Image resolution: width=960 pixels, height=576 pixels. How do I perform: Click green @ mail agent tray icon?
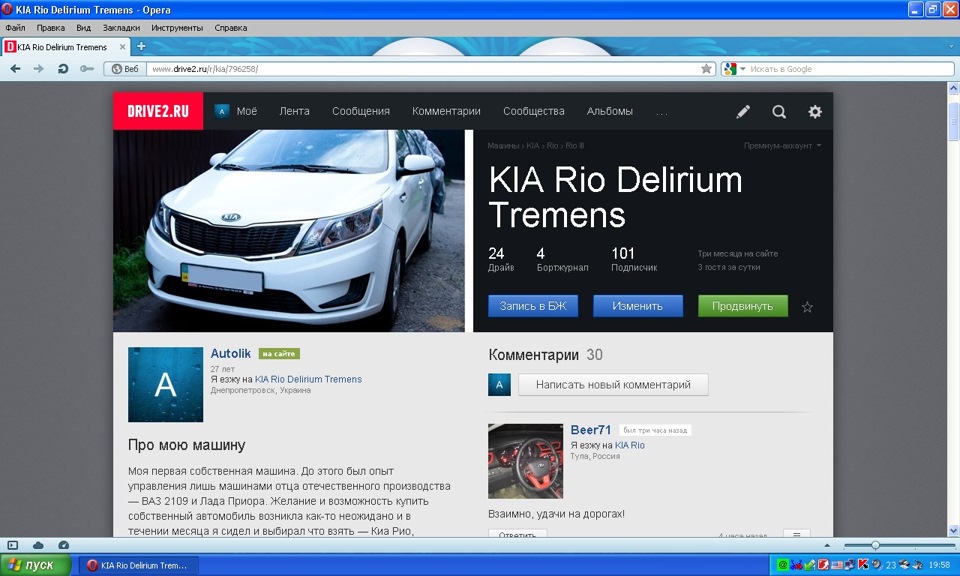click(782, 564)
